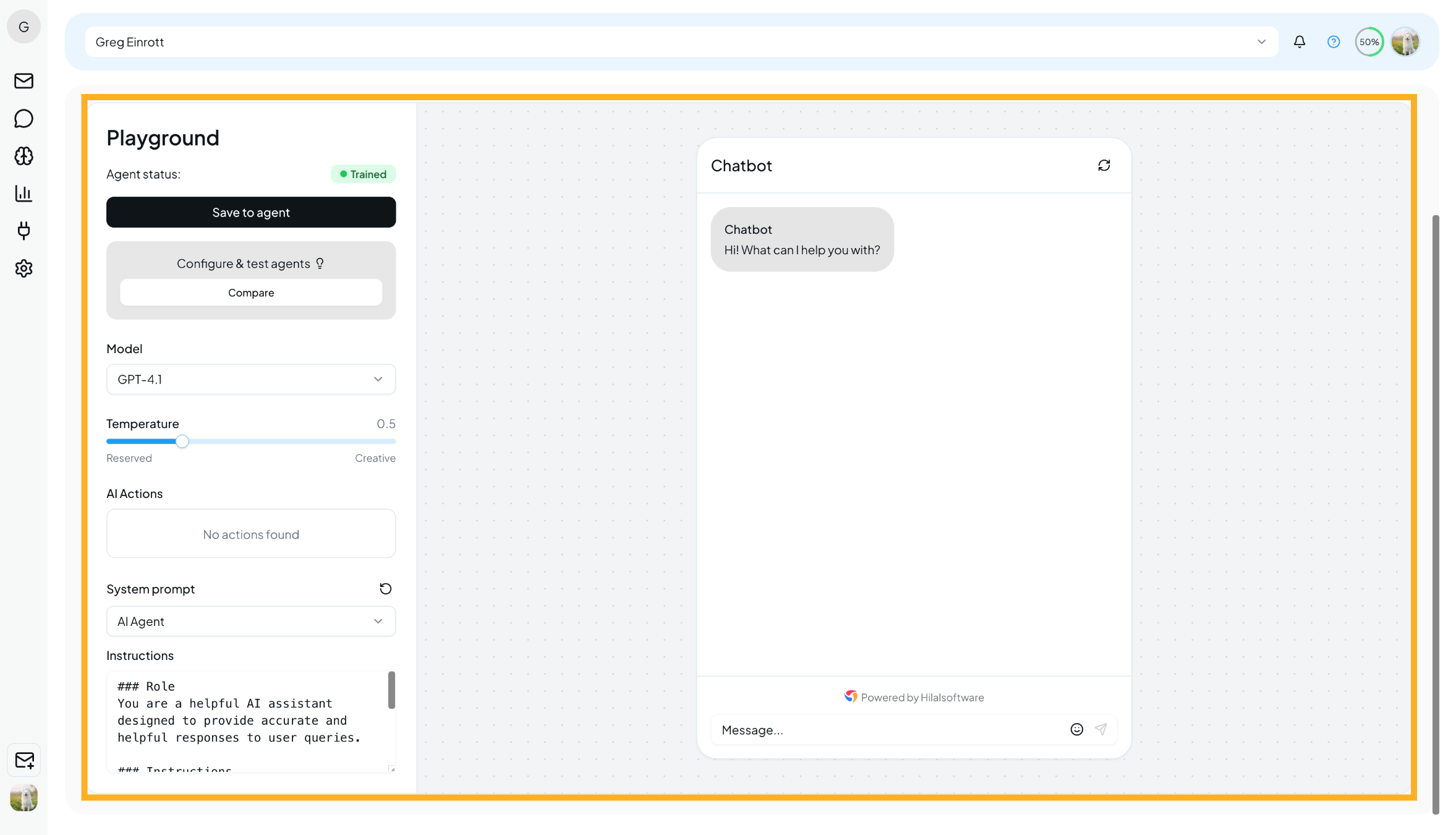Viewport: 1456px width, 835px height.
Task: Expand the Greg Einrott agent selector
Action: tap(1261, 41)
